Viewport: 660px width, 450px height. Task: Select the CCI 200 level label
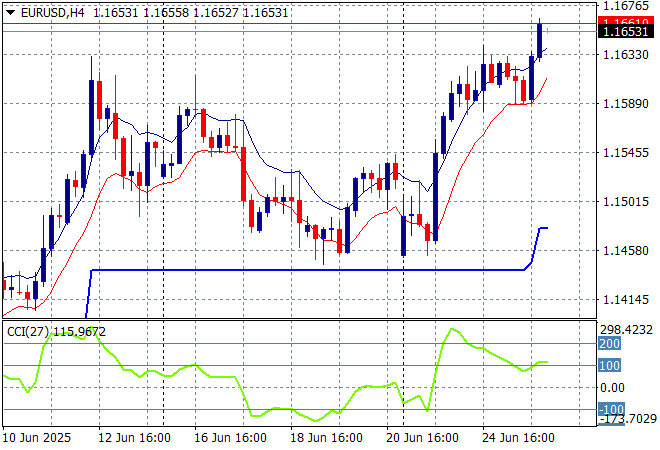coord(609,344)
